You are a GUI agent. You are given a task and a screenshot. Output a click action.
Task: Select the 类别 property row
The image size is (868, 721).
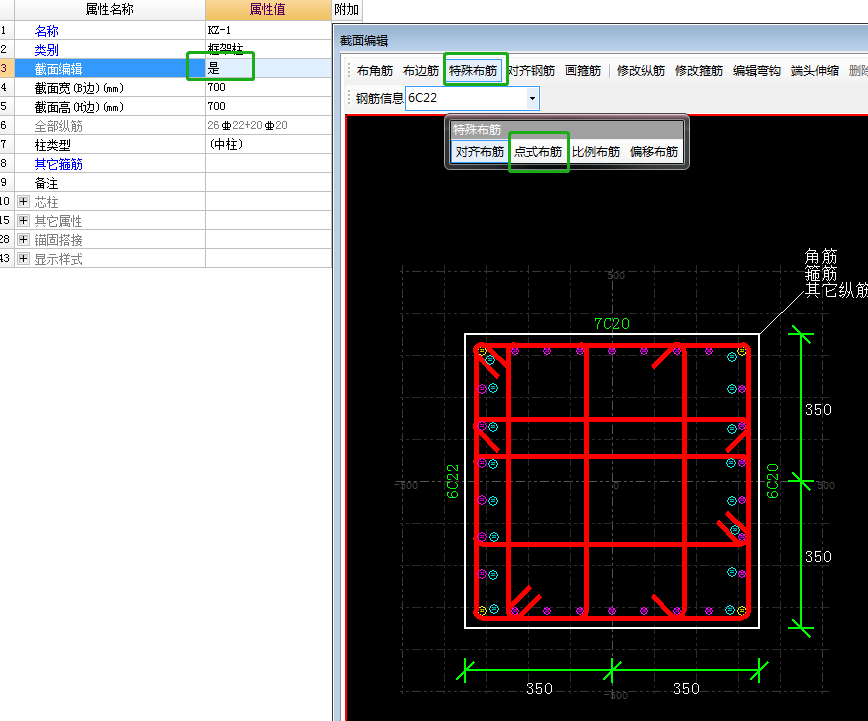[166, 50]
